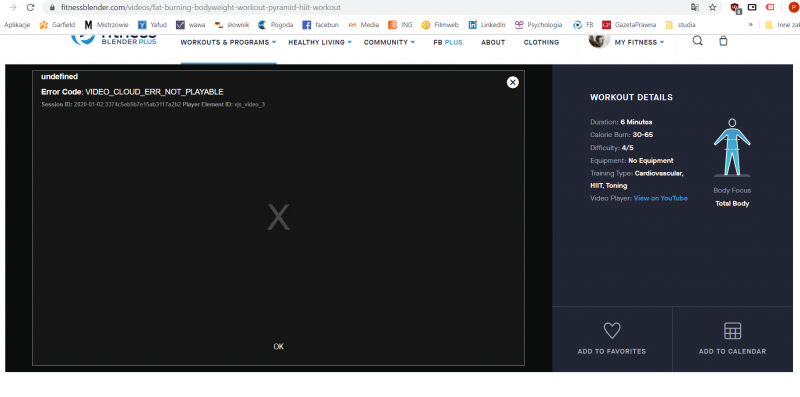The width and height of the screenshot is (800, 397).
Task: Open Pogoda bookmark
Action: click(x=276, y=24)
